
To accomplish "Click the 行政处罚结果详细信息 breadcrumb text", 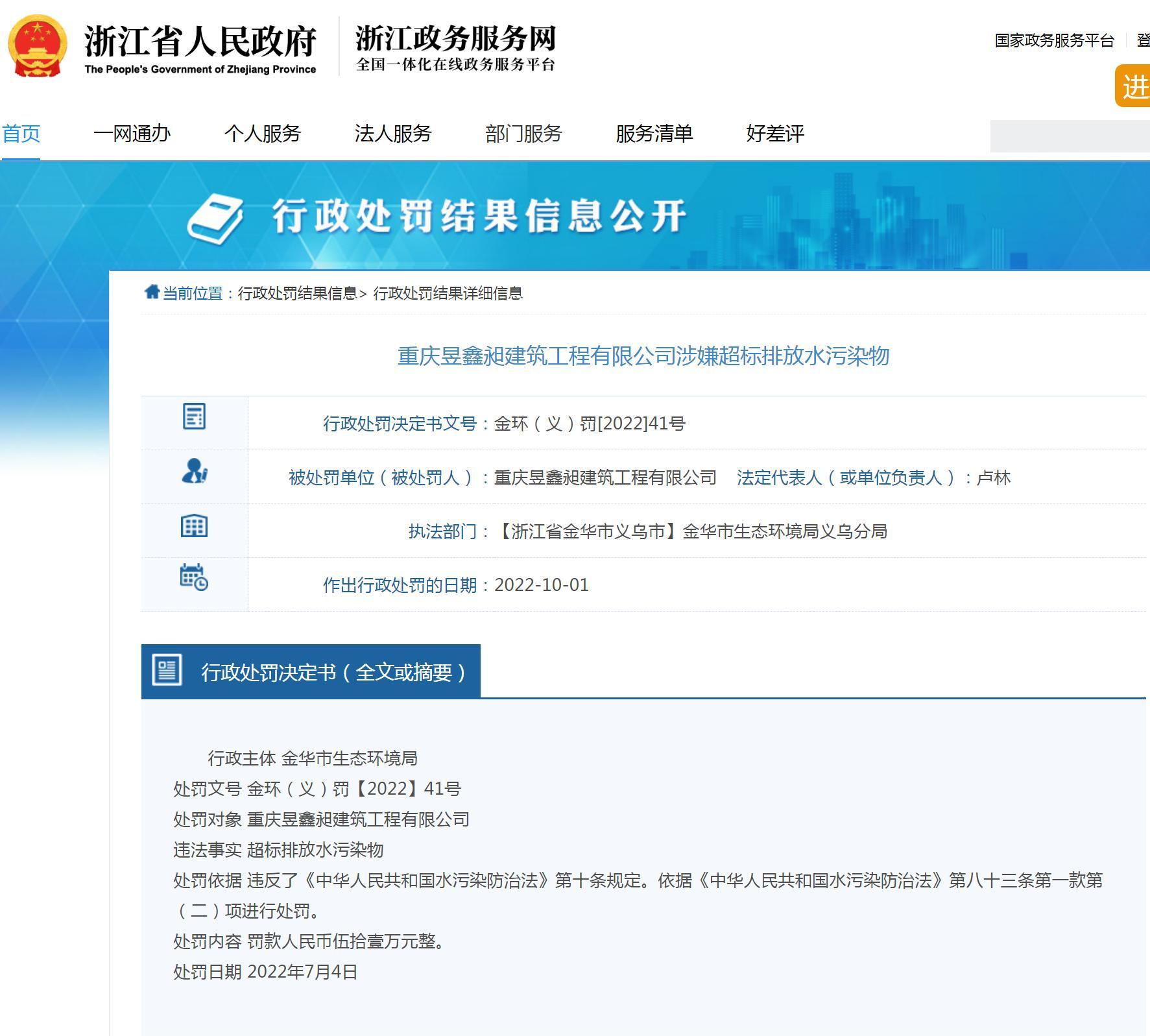I will point(448,293).
